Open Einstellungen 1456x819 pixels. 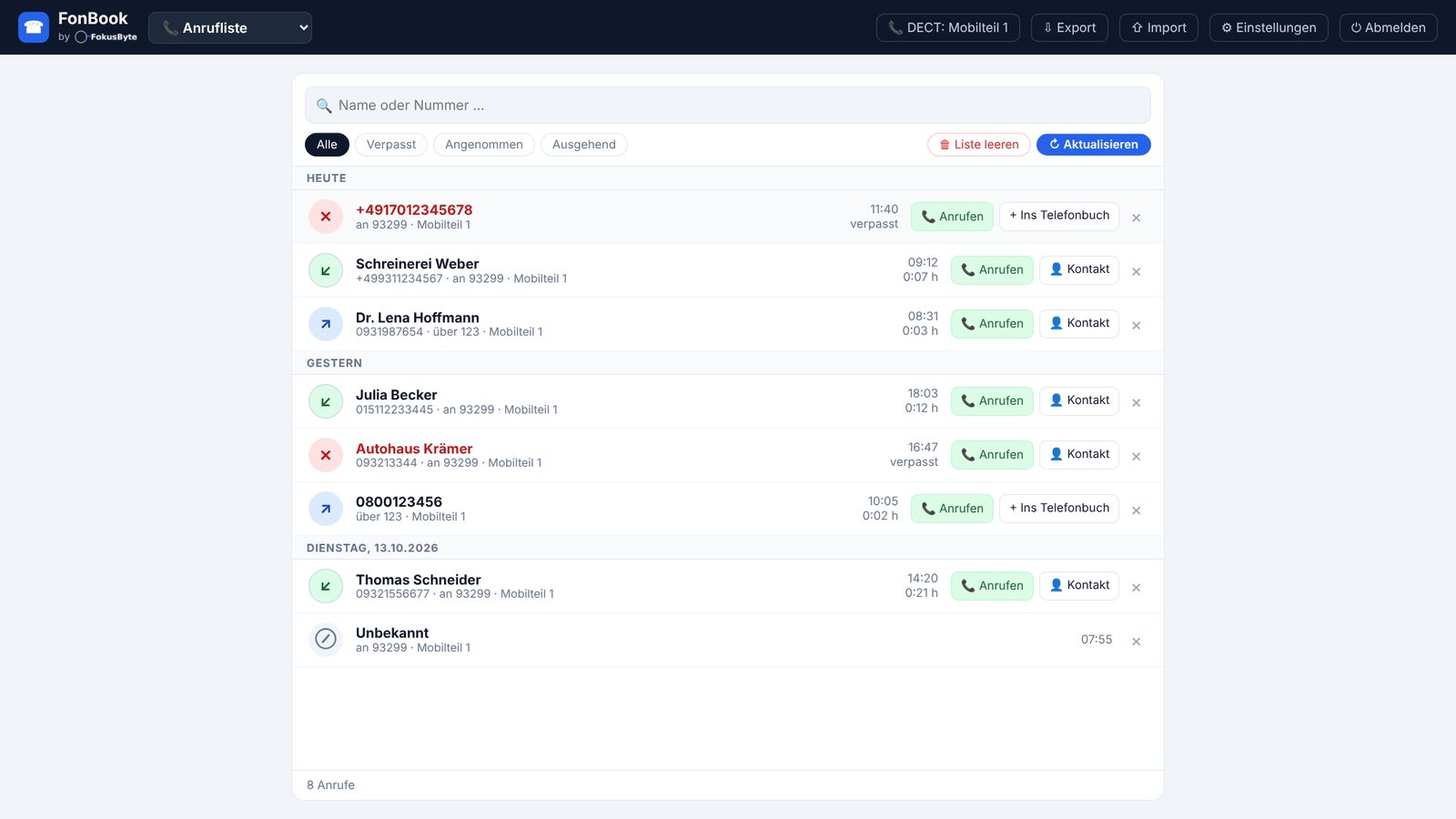click(1269, 27)
